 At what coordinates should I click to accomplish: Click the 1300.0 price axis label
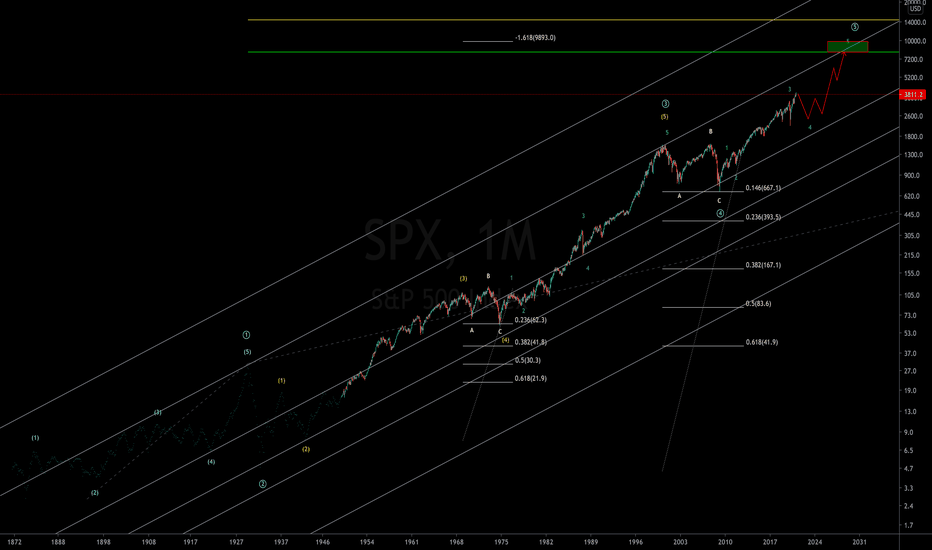pyautogui.click(x=913, y=155)
